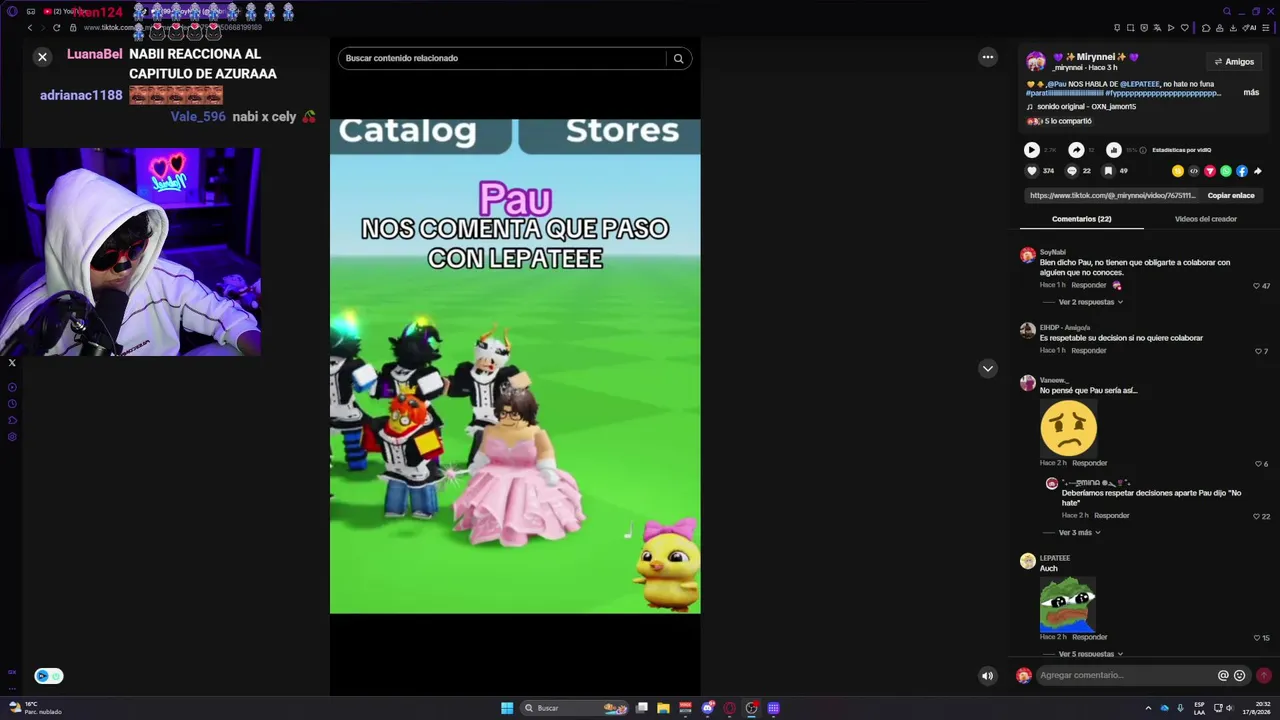Click the search magnifier in related content bar

point(678,58)
